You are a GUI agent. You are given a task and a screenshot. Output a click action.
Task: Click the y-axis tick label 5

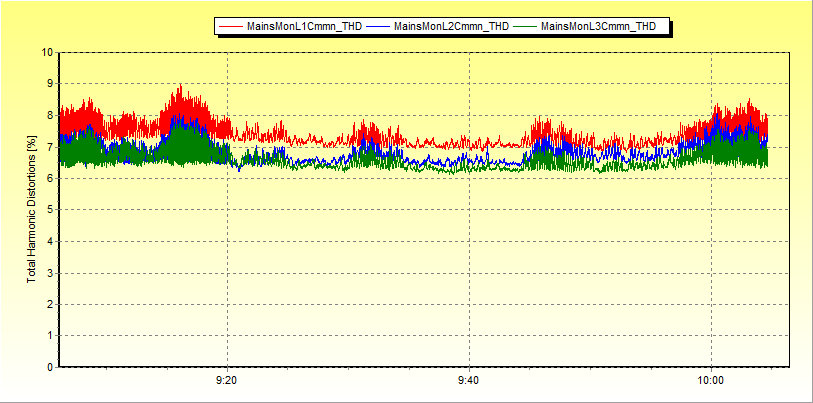(50, 210)
